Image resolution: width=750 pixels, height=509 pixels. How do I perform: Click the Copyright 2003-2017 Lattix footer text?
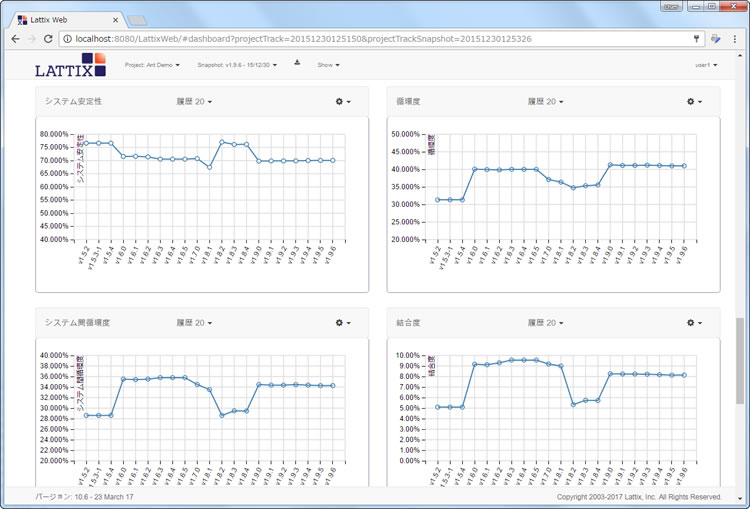[639, 497]
